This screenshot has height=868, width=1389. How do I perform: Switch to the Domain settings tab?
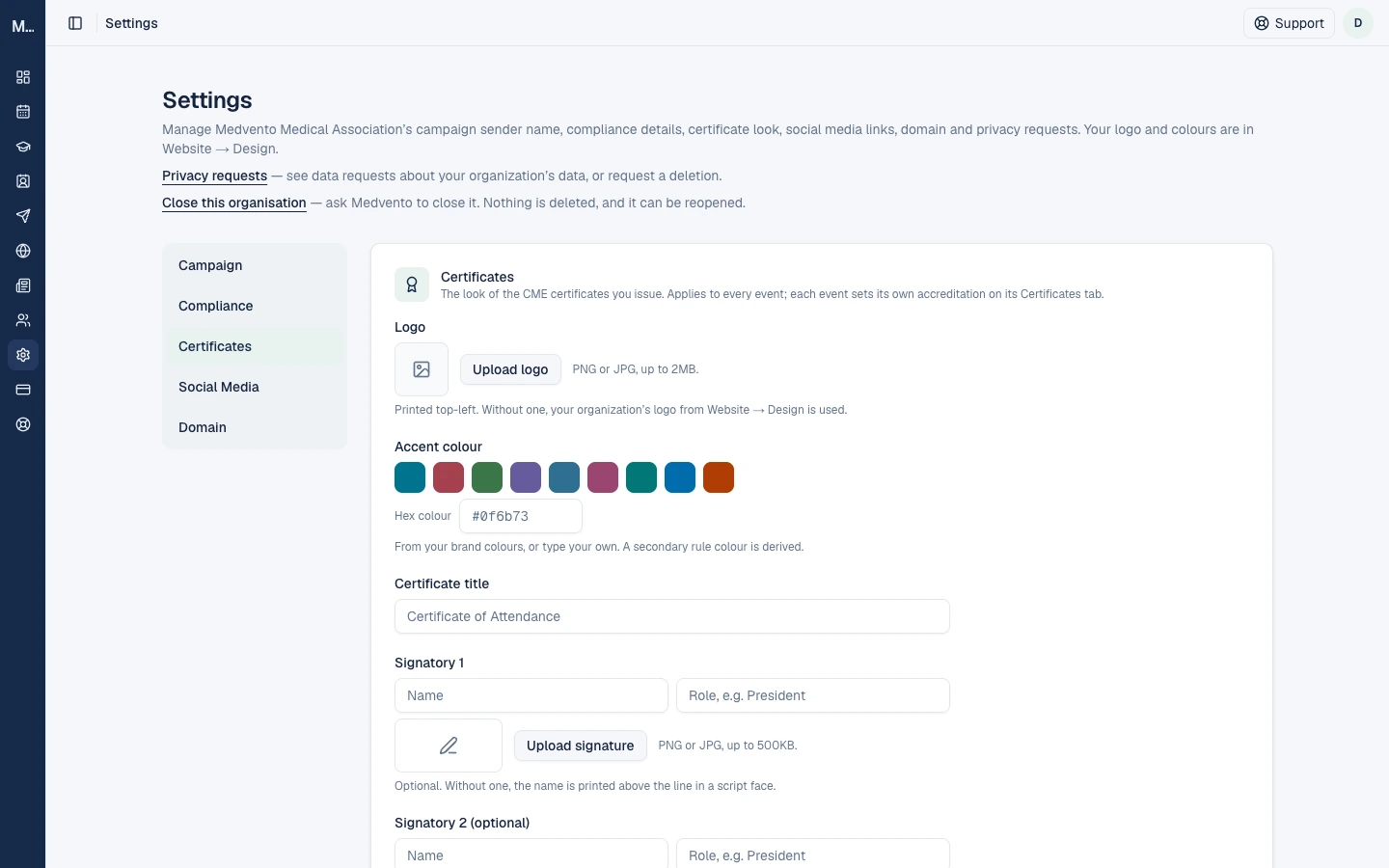[255, 427]
